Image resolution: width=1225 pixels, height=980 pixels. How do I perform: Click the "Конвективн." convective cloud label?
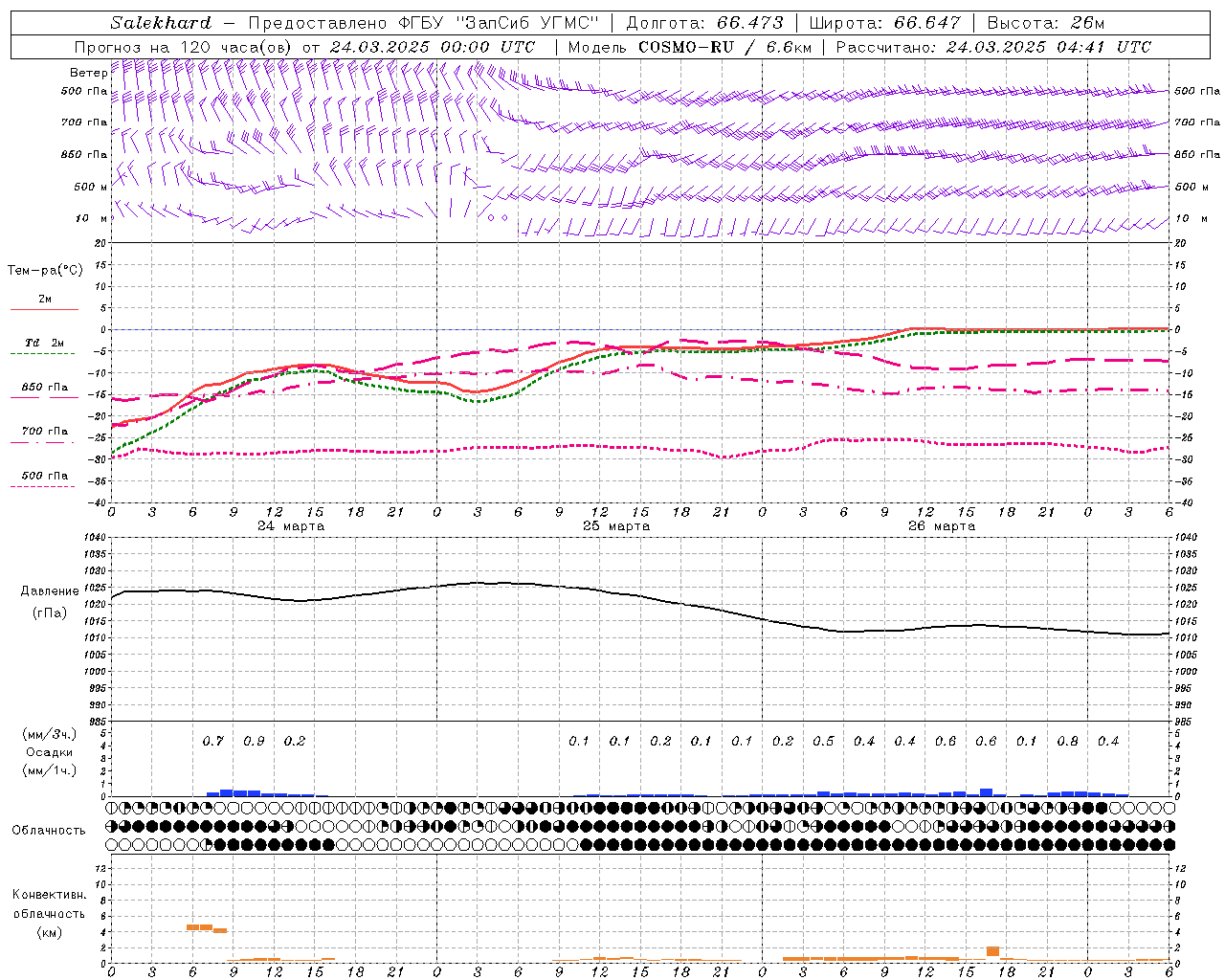[x=49, y=895]
